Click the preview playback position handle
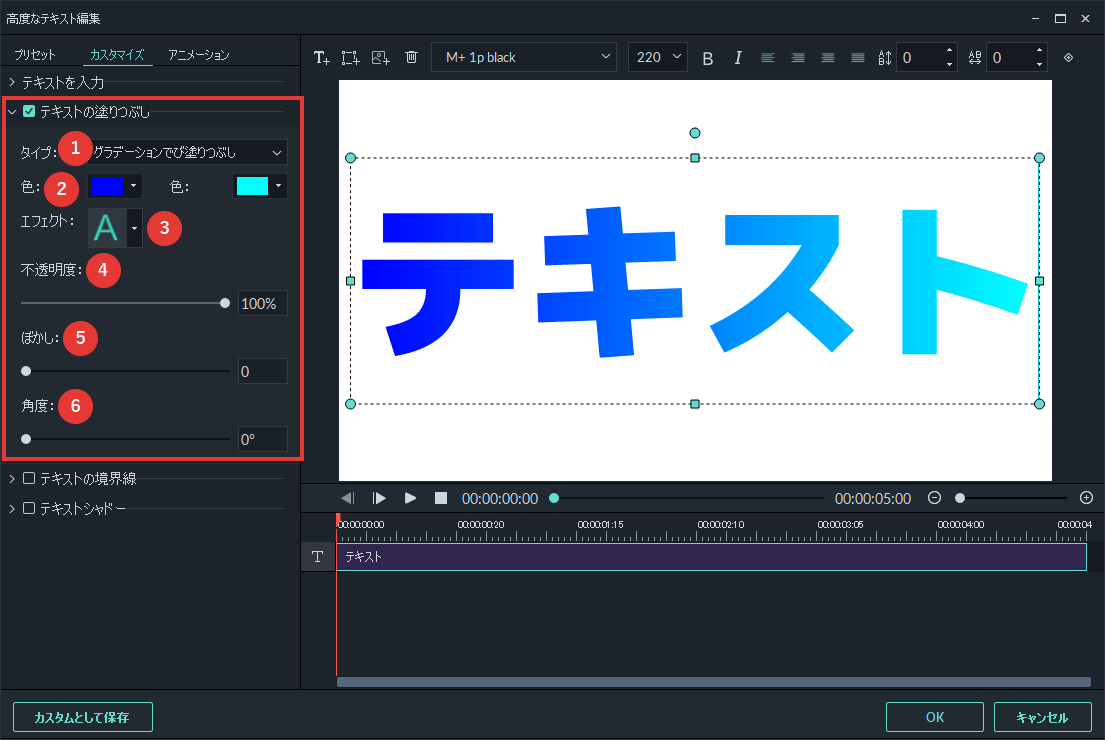1105x740 pixels. [554, 498]
